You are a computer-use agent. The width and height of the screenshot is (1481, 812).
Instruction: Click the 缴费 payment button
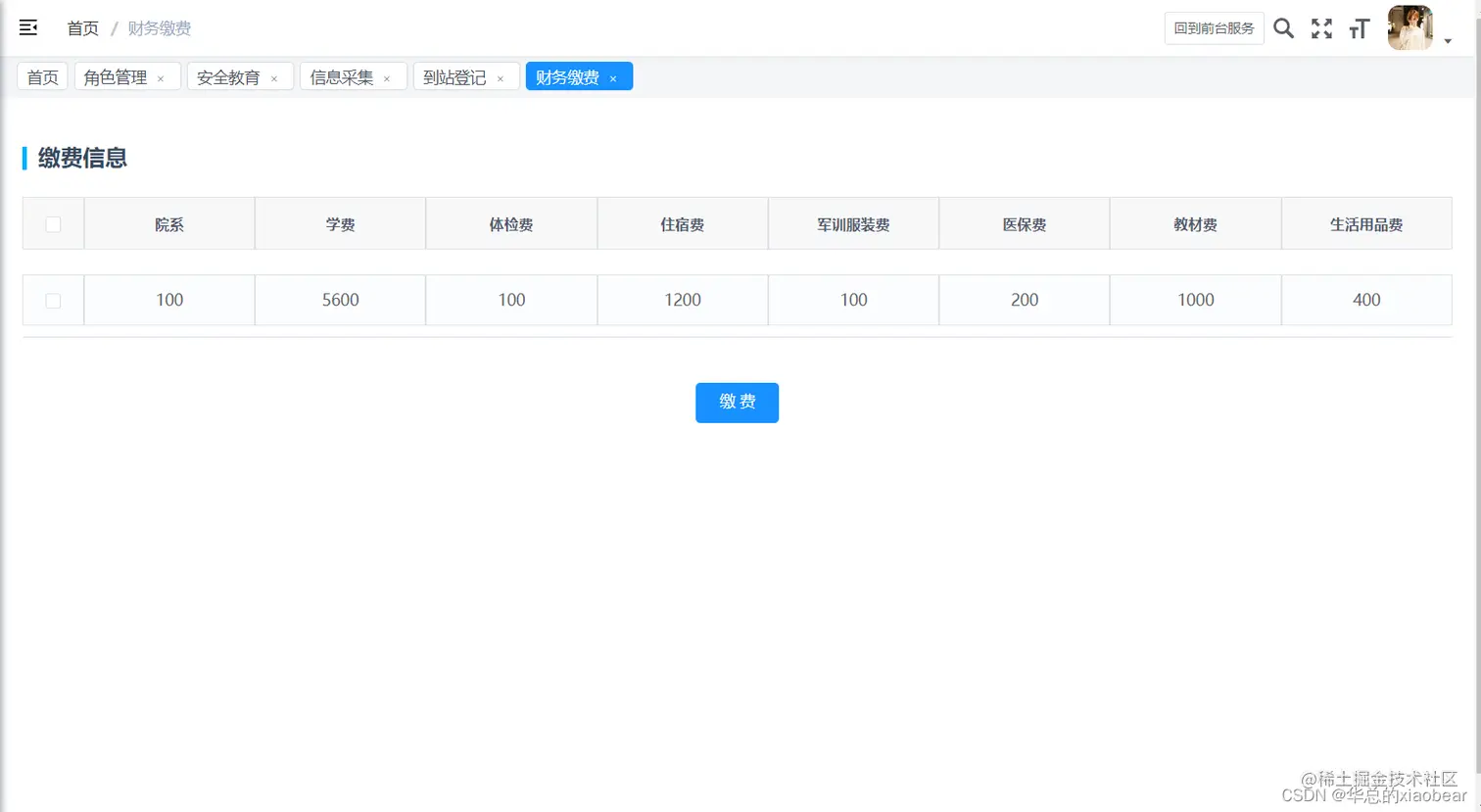(x=737, y=402)
